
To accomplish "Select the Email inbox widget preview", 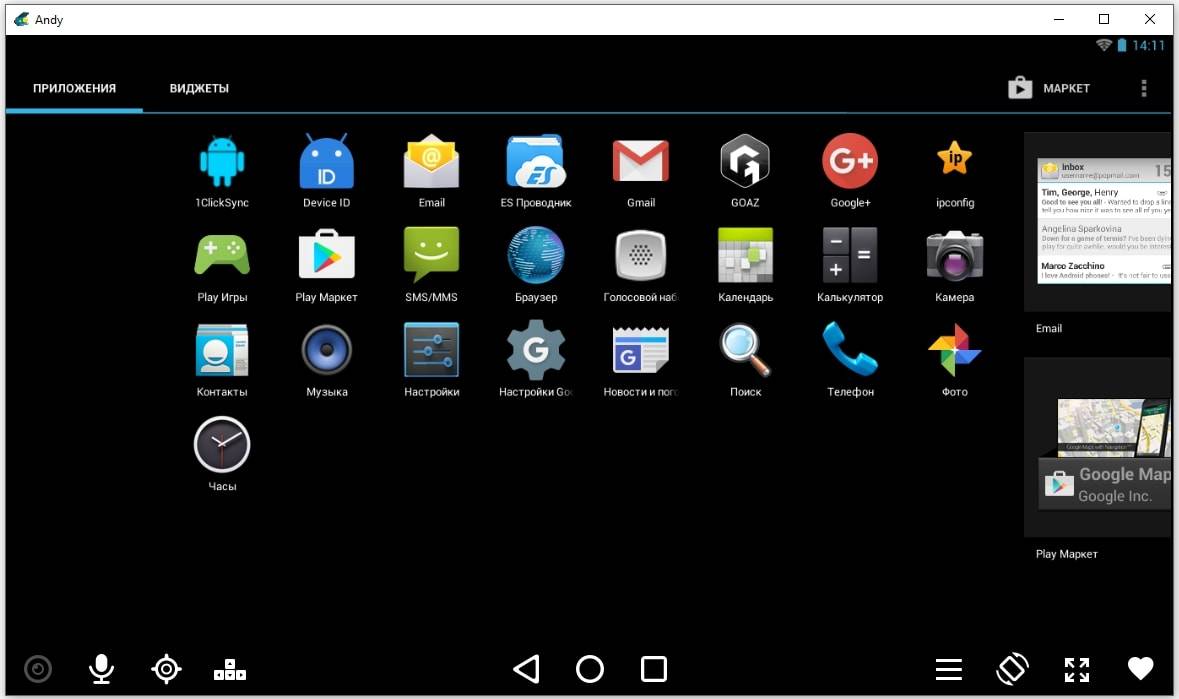I will tap(1099, 221).
